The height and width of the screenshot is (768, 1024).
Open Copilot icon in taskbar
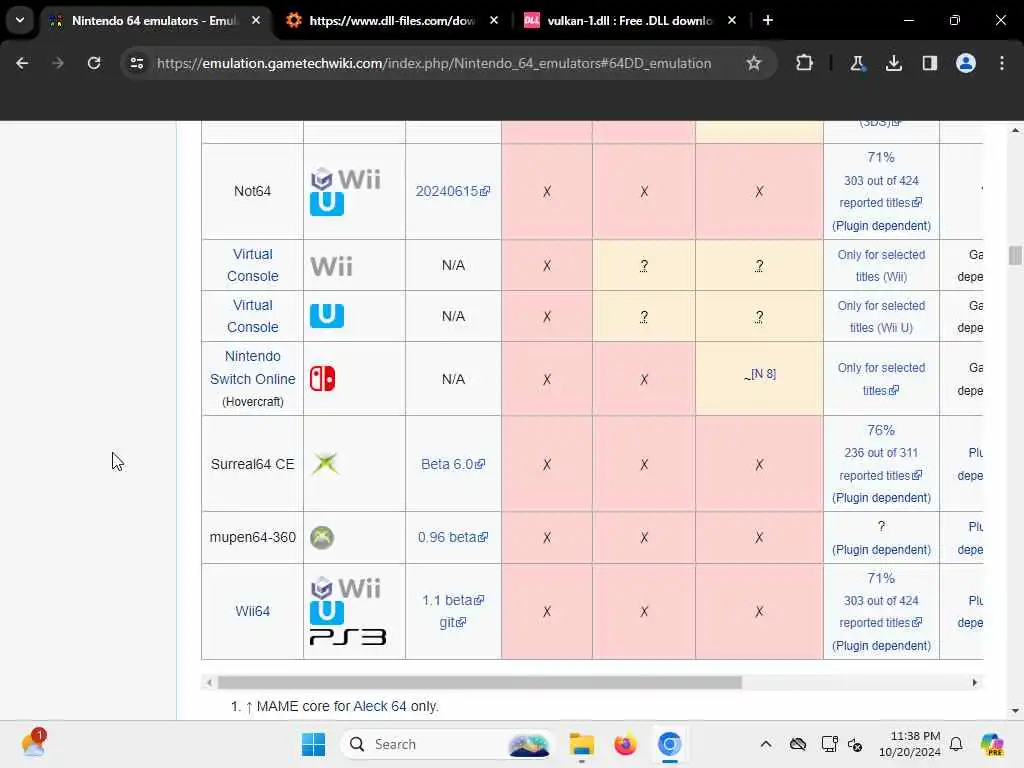(x=992, y=744)
